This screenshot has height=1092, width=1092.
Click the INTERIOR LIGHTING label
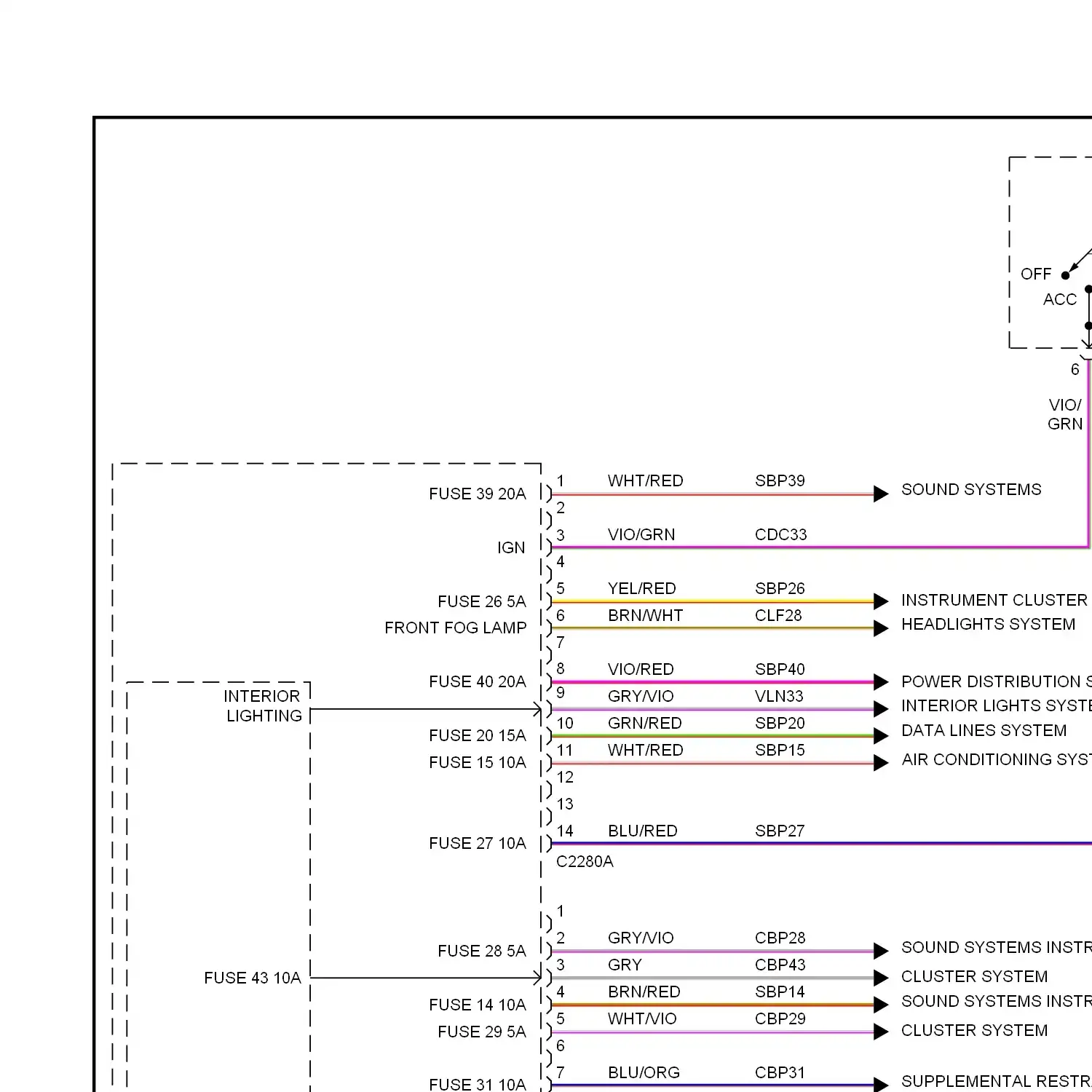(262, 706)
